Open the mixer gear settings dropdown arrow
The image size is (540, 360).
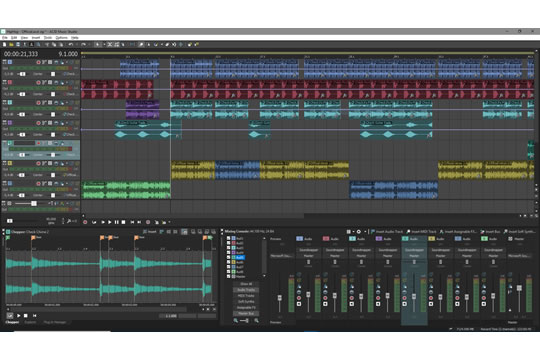coord(364,232)
